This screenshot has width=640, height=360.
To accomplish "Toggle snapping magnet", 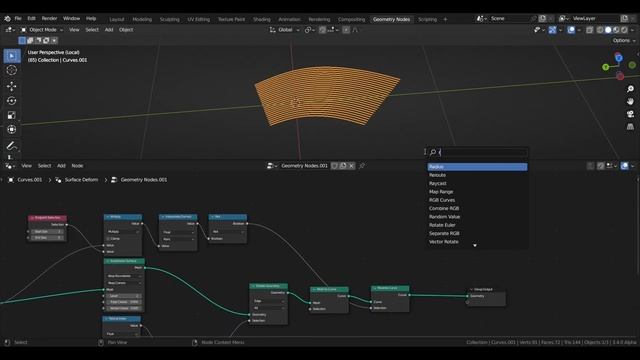I will (x=322, y=30).
